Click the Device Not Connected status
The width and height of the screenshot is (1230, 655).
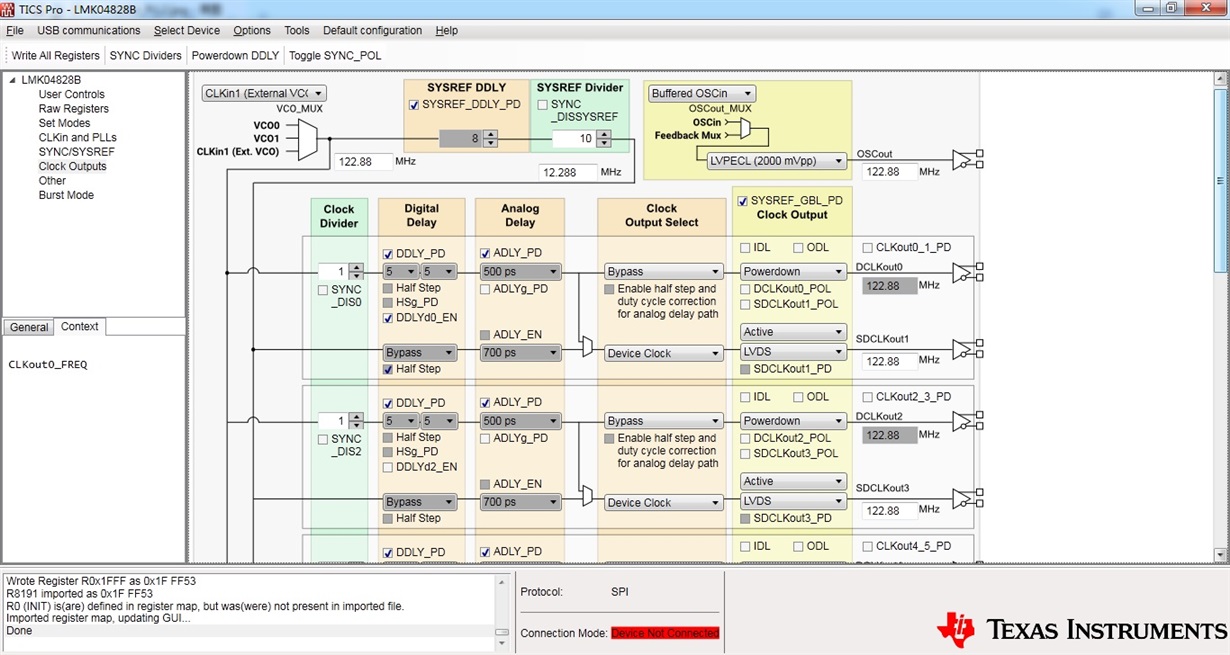click(665, 633)
